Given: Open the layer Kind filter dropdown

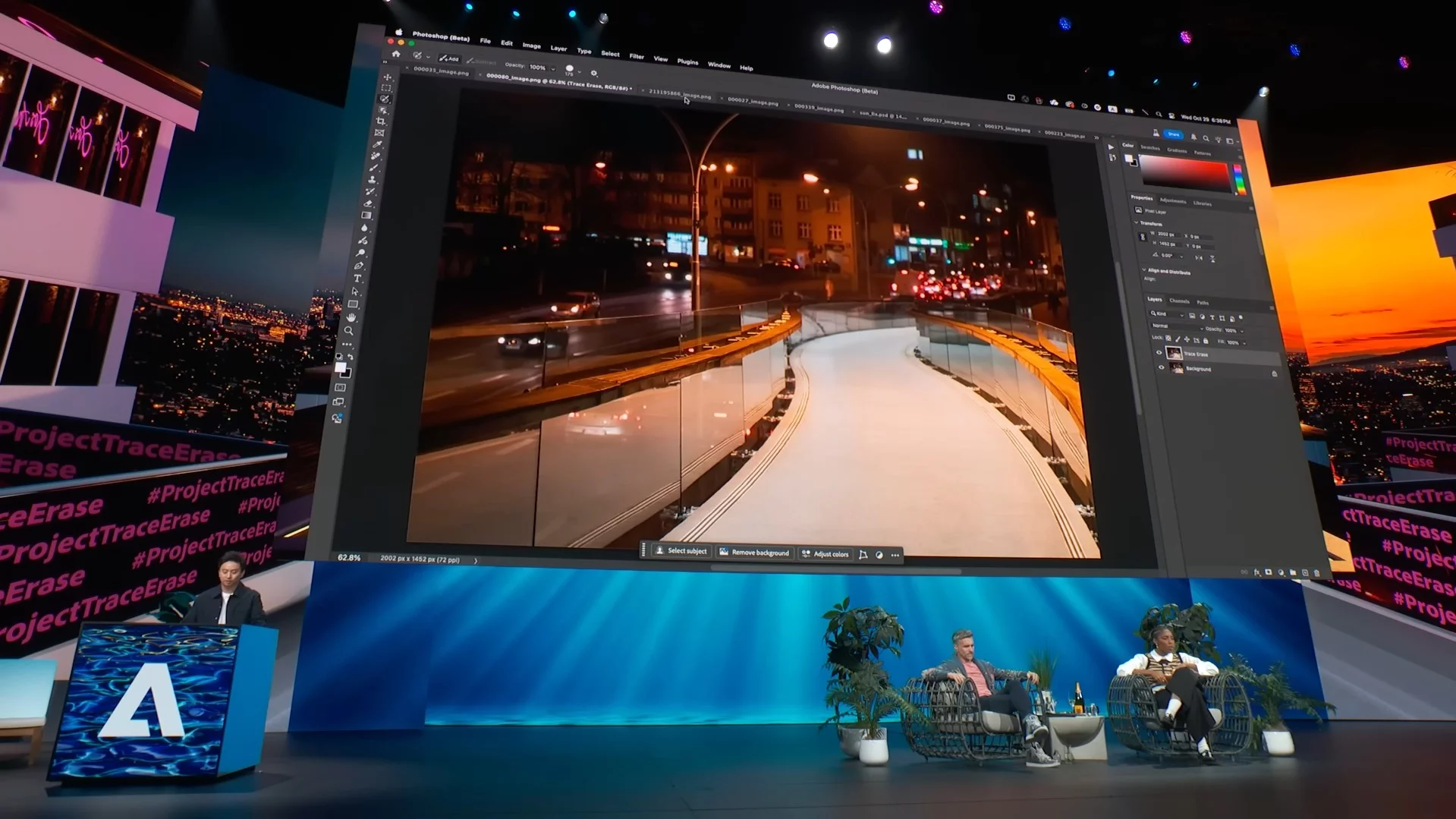Looking at the screenshot, I should [1167, 314].
